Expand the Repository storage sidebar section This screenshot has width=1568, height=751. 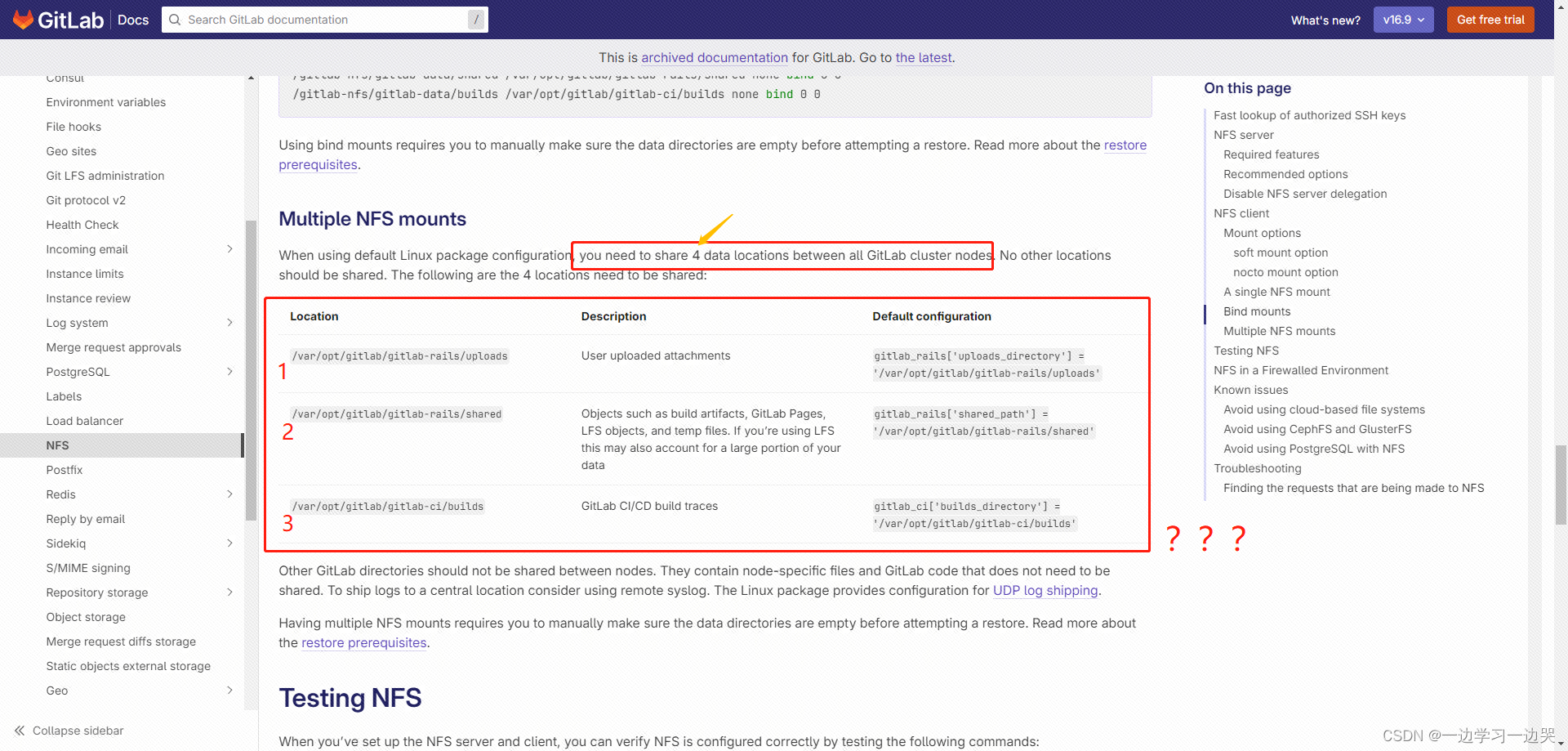(229, 592)
